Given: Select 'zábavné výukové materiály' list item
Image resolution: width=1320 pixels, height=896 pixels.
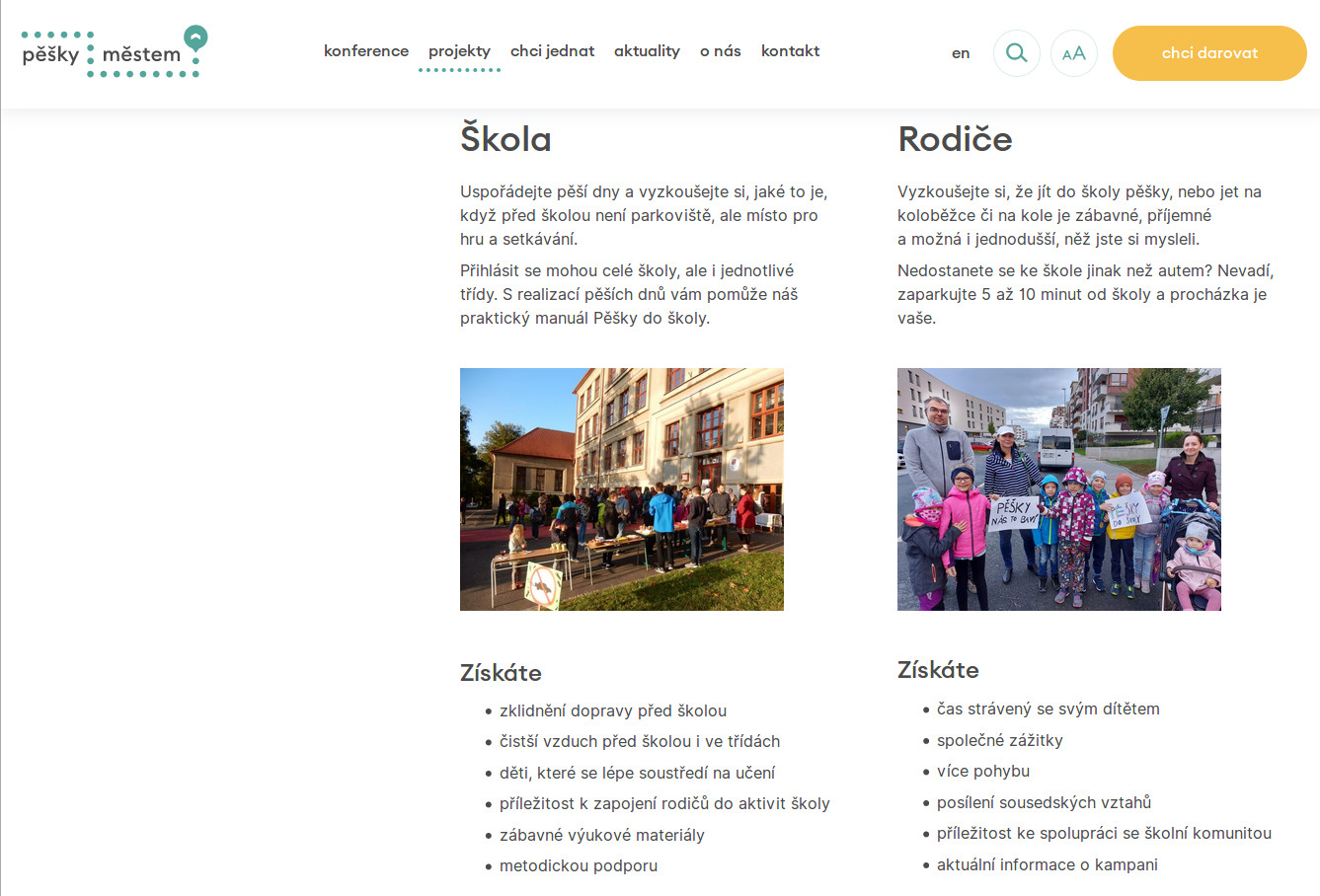Looking at the screenshot, I should (x=602, y=835).
